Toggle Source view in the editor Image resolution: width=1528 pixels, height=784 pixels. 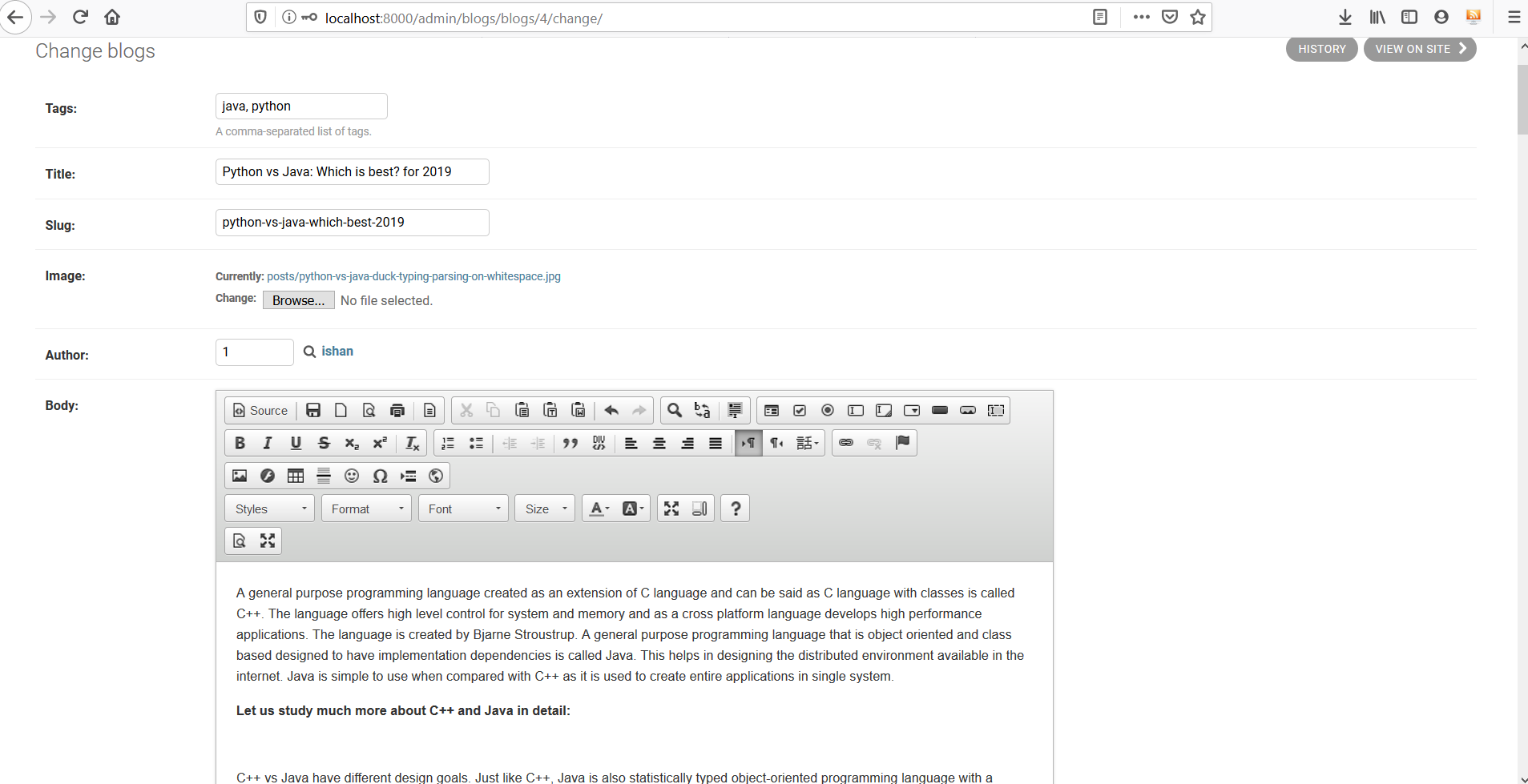pos(260,410)
